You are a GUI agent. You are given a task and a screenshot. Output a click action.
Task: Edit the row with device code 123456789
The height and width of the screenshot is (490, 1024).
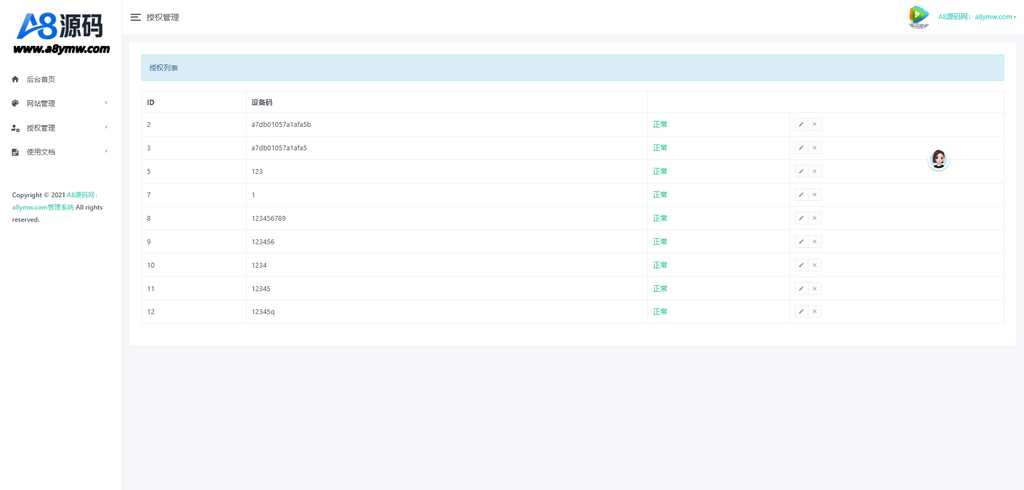pyautogui.click(x=801, y=218)
